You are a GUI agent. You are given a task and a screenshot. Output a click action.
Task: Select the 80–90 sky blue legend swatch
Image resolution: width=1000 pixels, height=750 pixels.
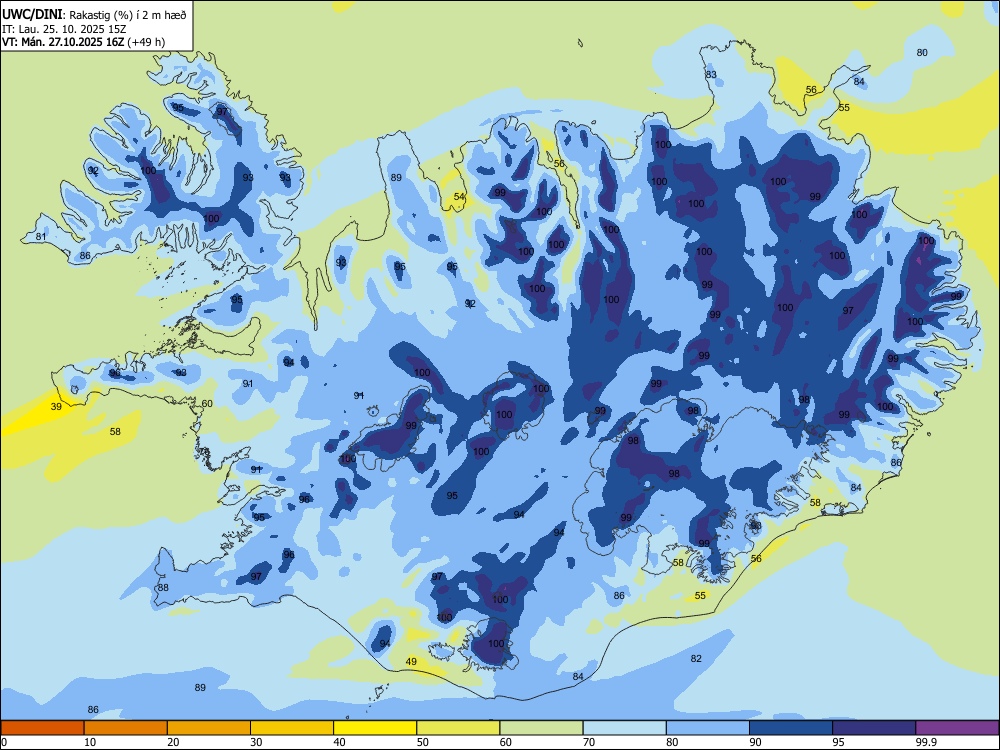[708, 728]
